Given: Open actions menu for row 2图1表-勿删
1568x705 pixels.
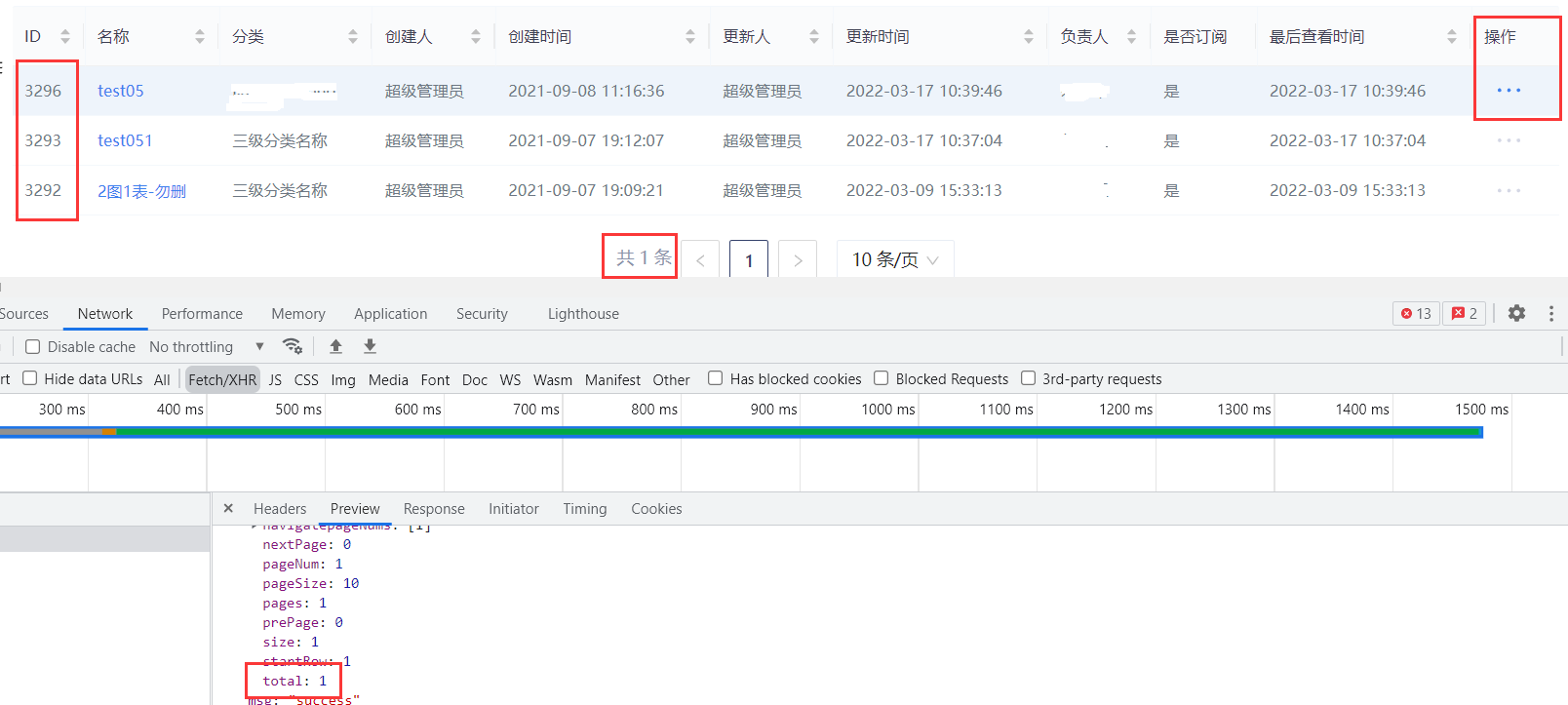Looking at the screenshot, I should click(x=1509, y=190).
